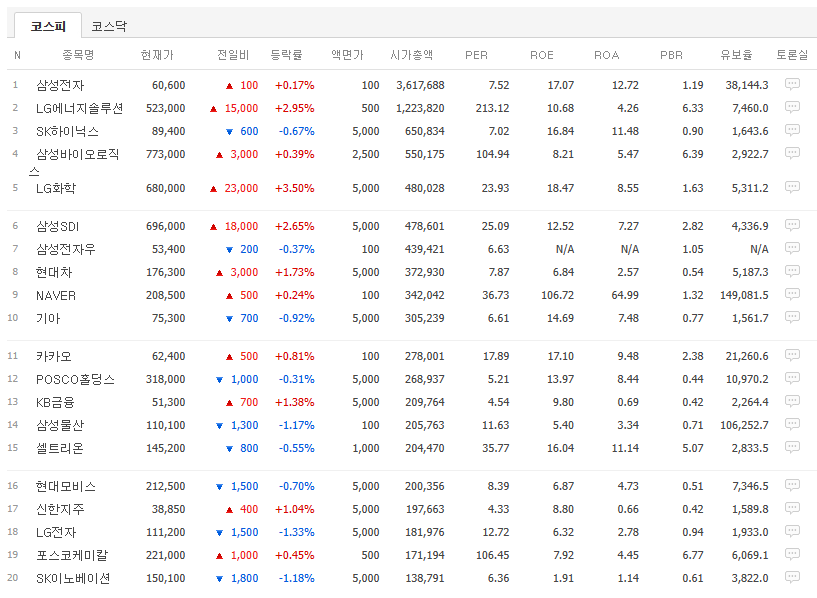Open discussion room icon for SK하이닉스
Viewport: 817px width, 598px height.
792,130
